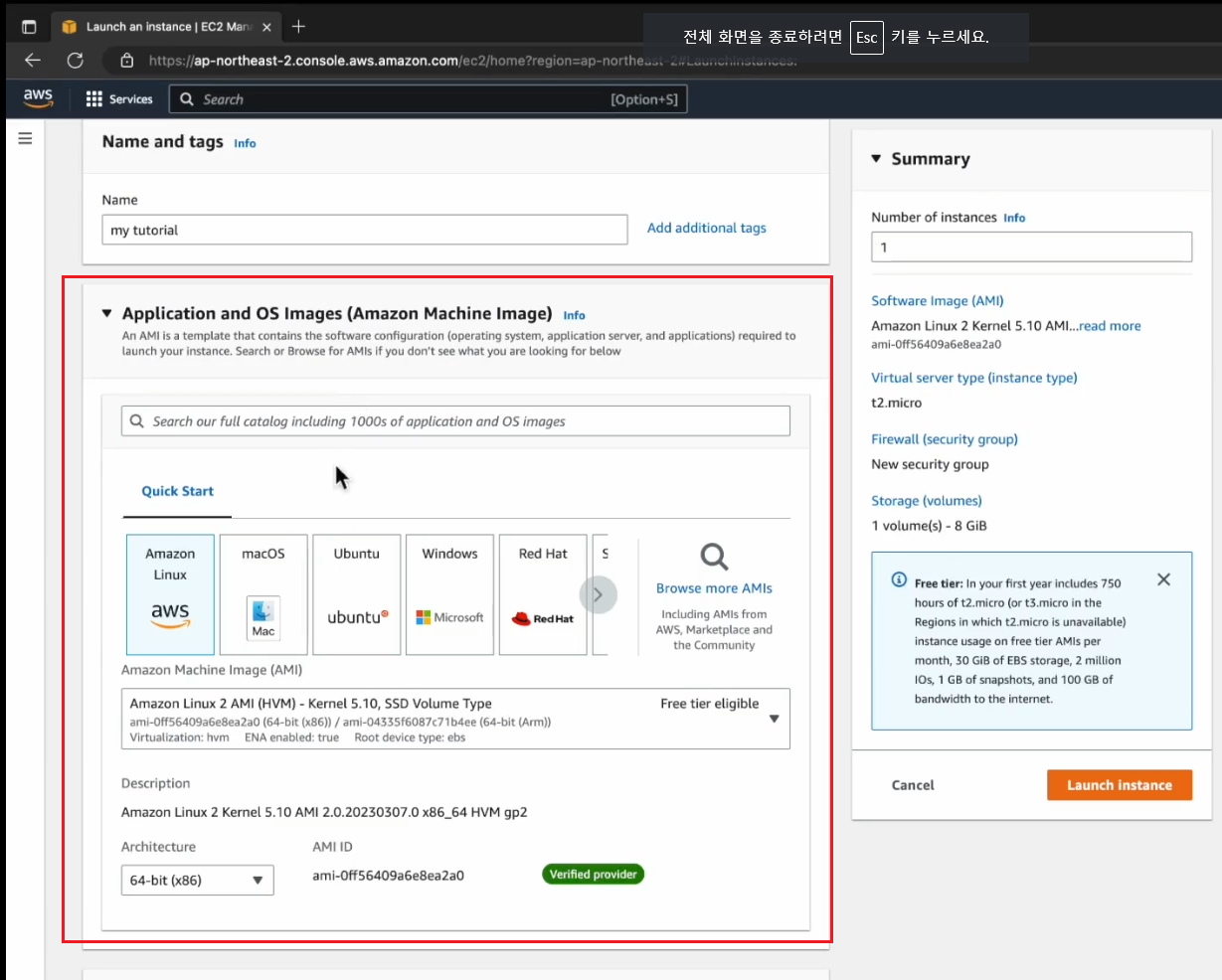
Task: Click read more next to Amazon Linux 2 Kernel
Action: tap(1110, 326)
